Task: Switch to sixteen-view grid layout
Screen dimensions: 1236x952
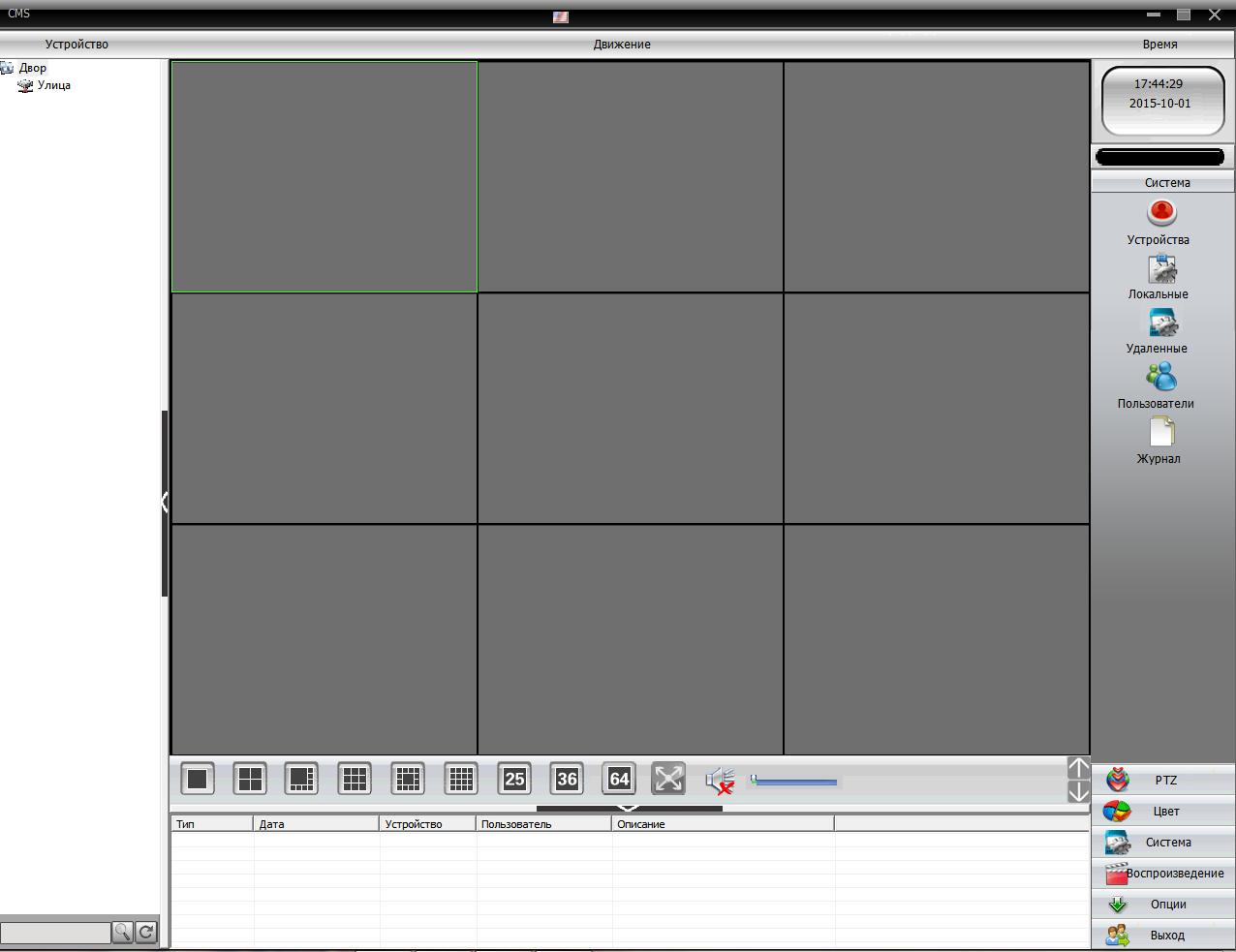Action: click(461, 779)
